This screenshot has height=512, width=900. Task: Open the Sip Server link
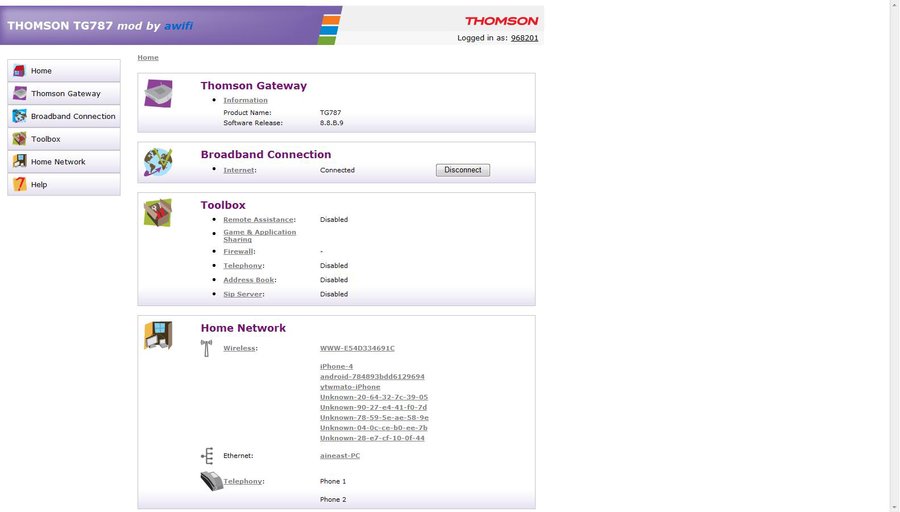point(243,294)
